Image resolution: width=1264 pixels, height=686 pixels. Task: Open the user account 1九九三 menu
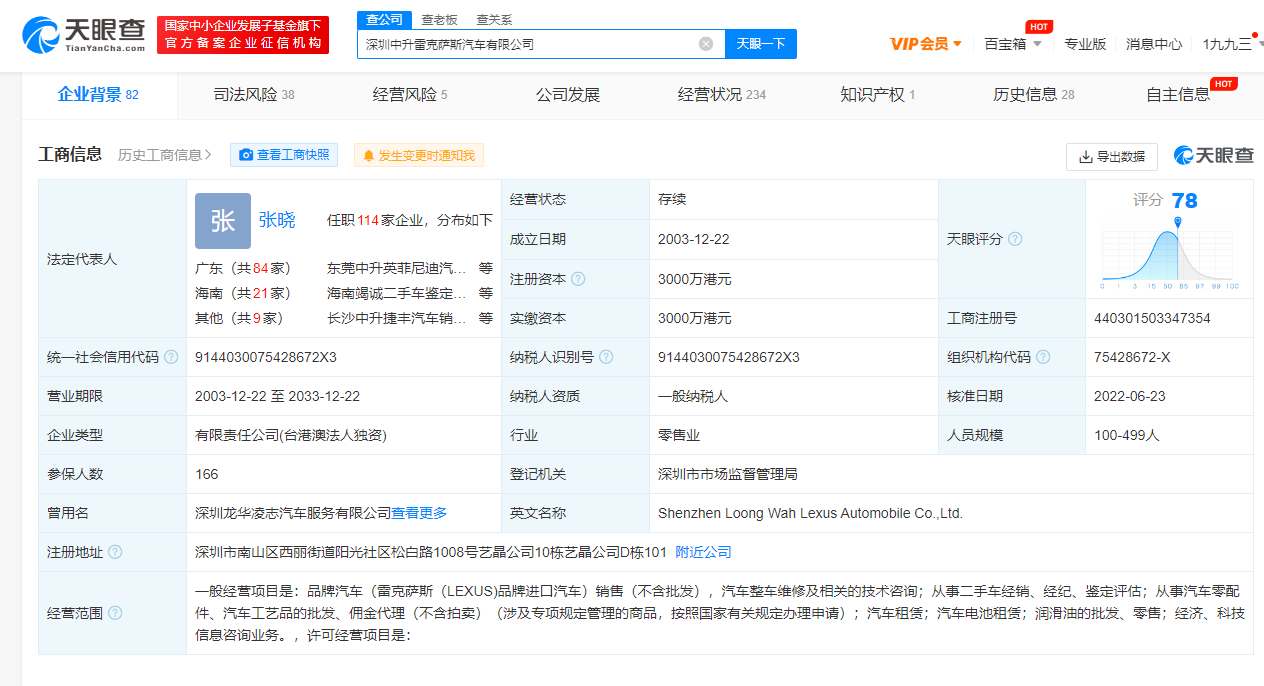[x=1232, y=44]
